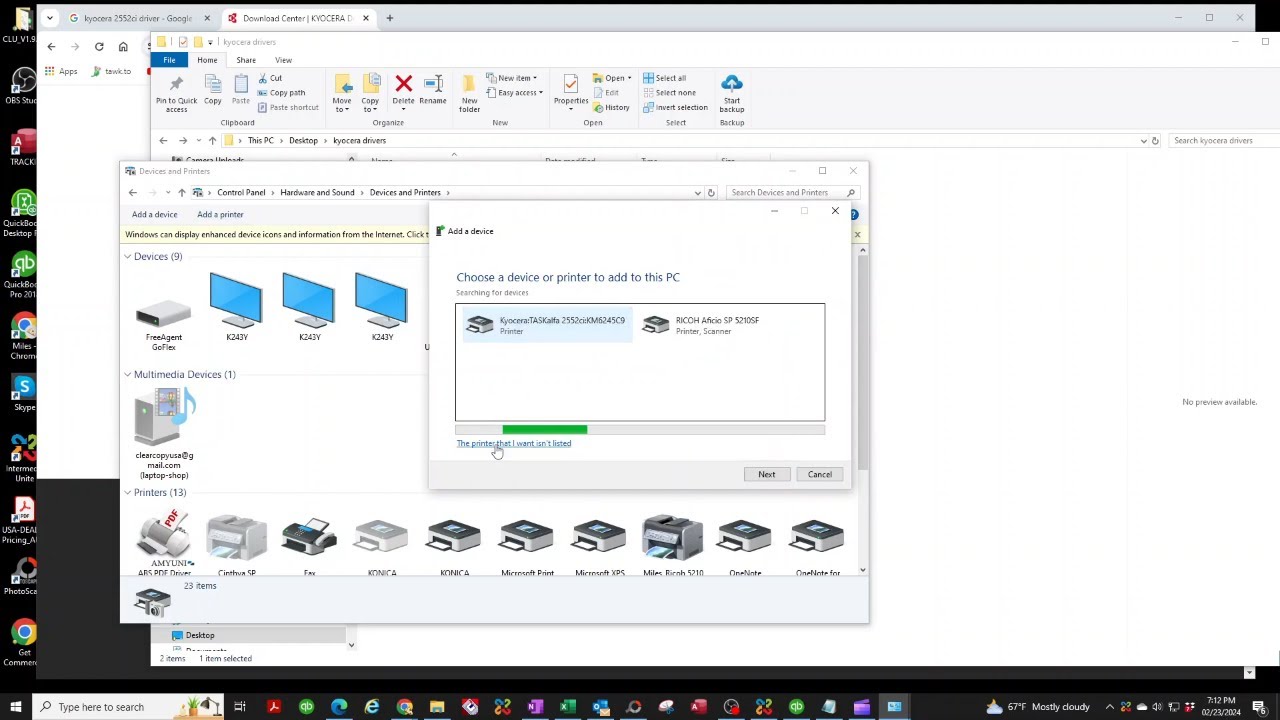The image size is (1280, 720).
Task: Open the File tab in File Explorer
Action: 169,60
